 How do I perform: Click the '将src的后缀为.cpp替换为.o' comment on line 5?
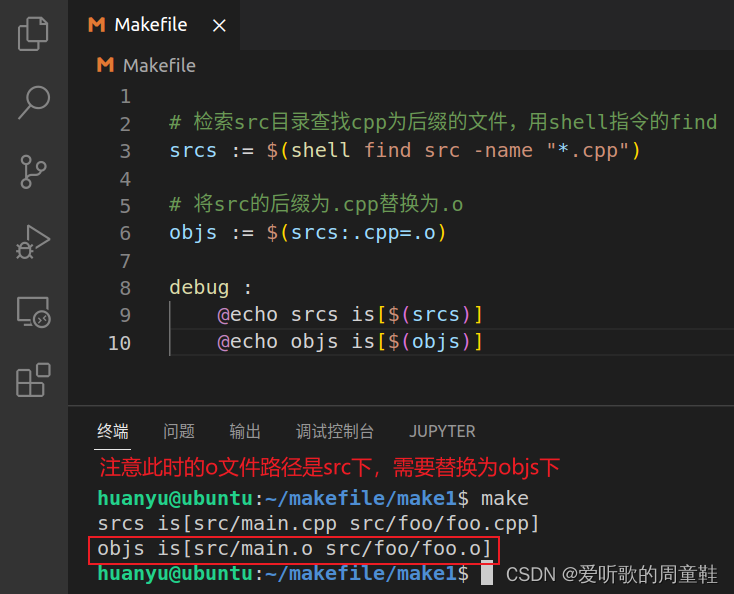316,205
